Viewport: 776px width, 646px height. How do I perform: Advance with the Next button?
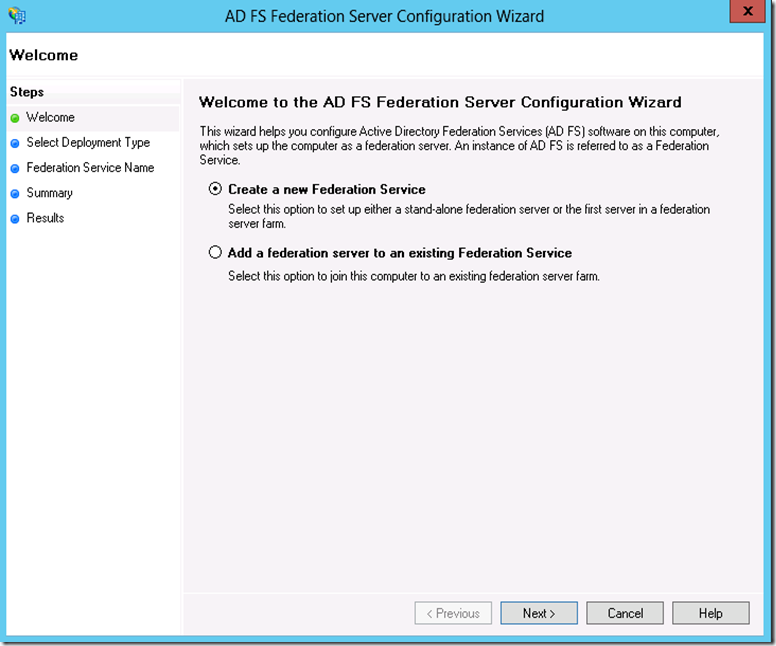539,613
